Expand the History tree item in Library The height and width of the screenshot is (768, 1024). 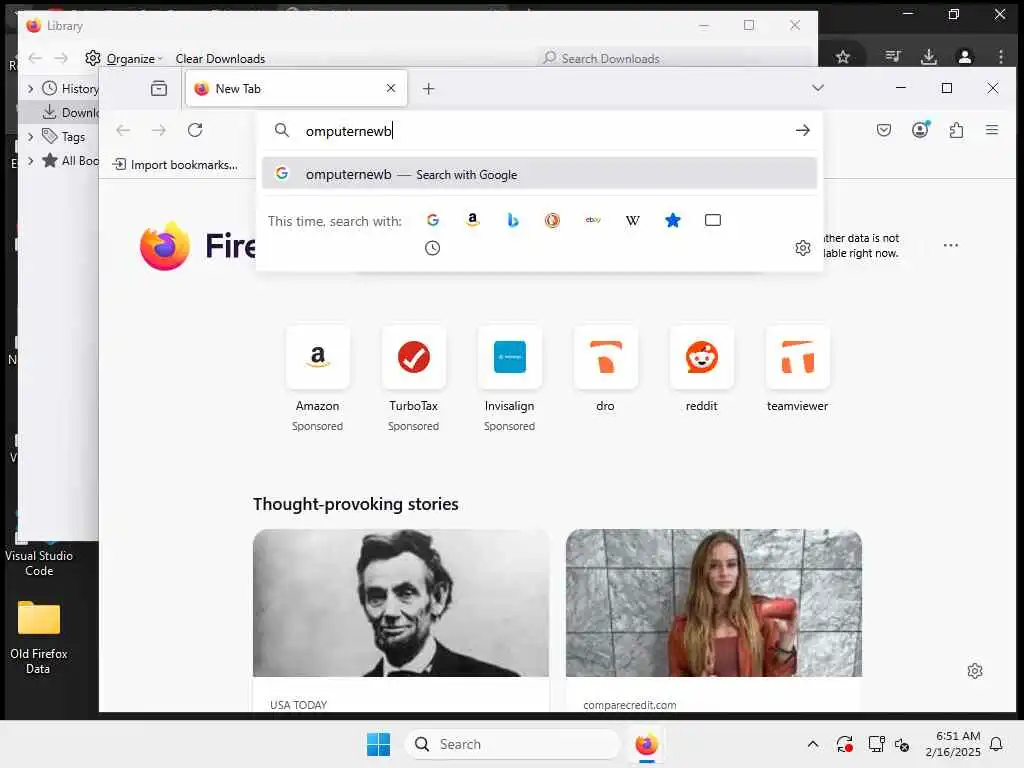[30, 88]
